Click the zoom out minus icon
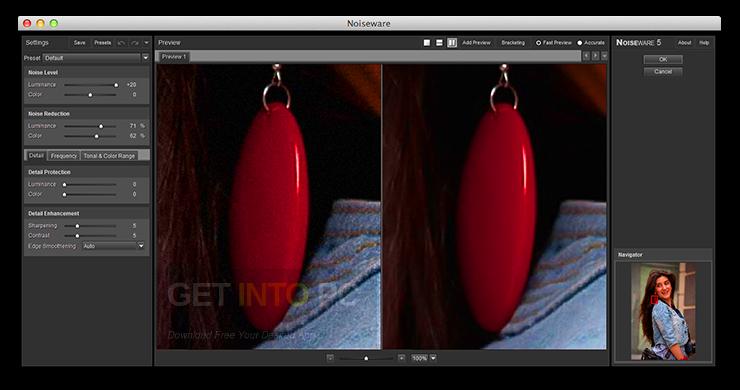The width and height of the screenshot is (740, 390). [x=330, y=358]
